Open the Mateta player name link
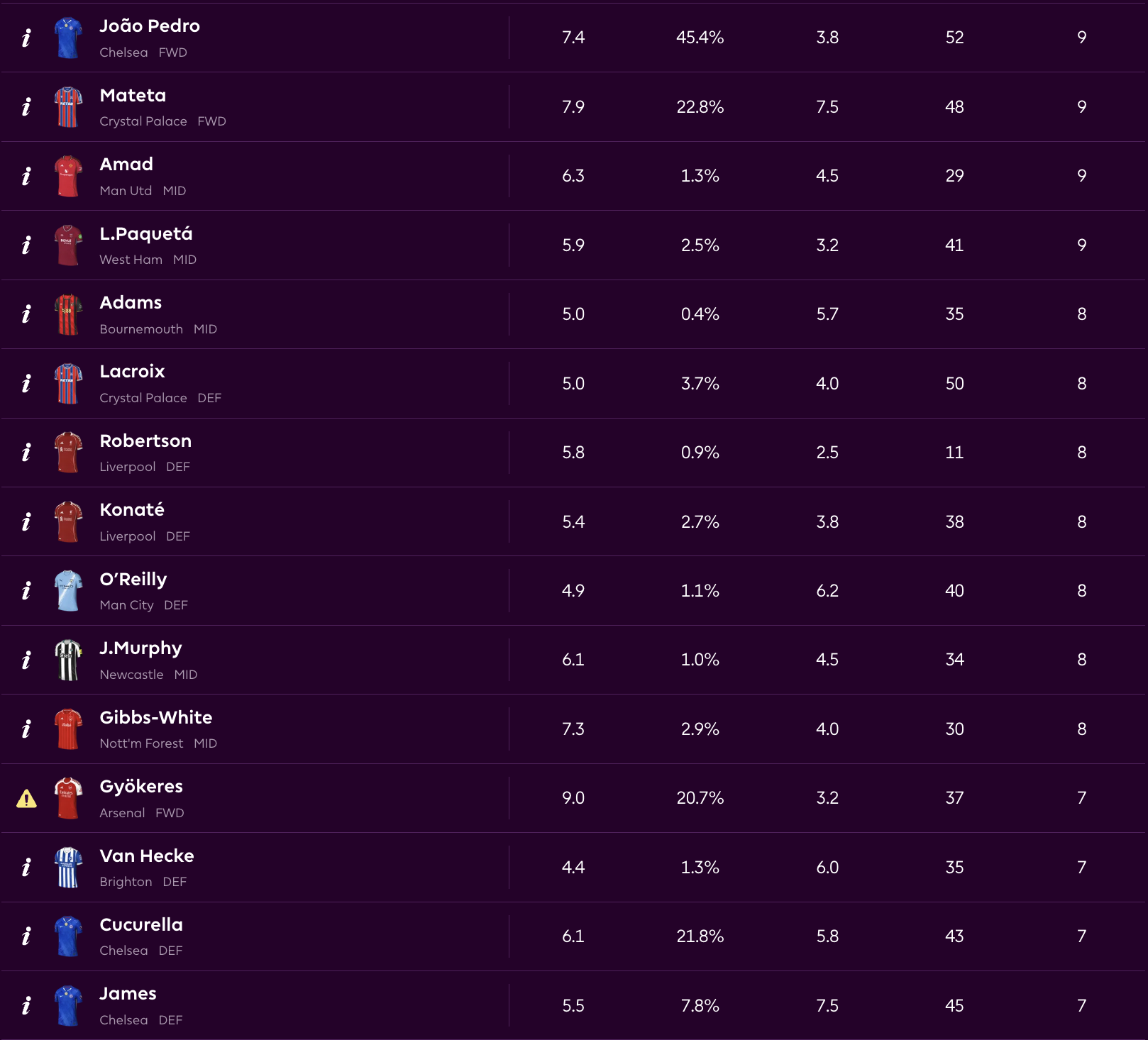Image resolution: width=1148 pixels, height=1040 pixels. [x=133, y=95]
